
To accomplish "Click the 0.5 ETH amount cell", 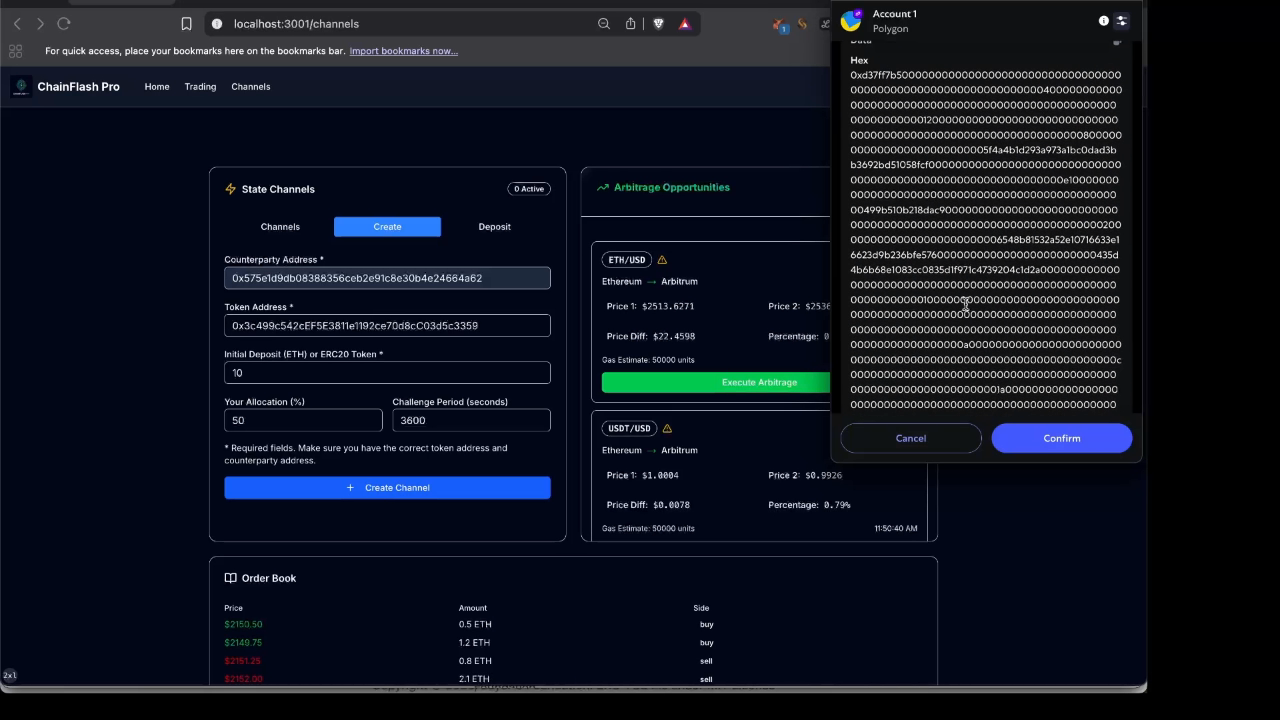I will click(x=475, y=624).
